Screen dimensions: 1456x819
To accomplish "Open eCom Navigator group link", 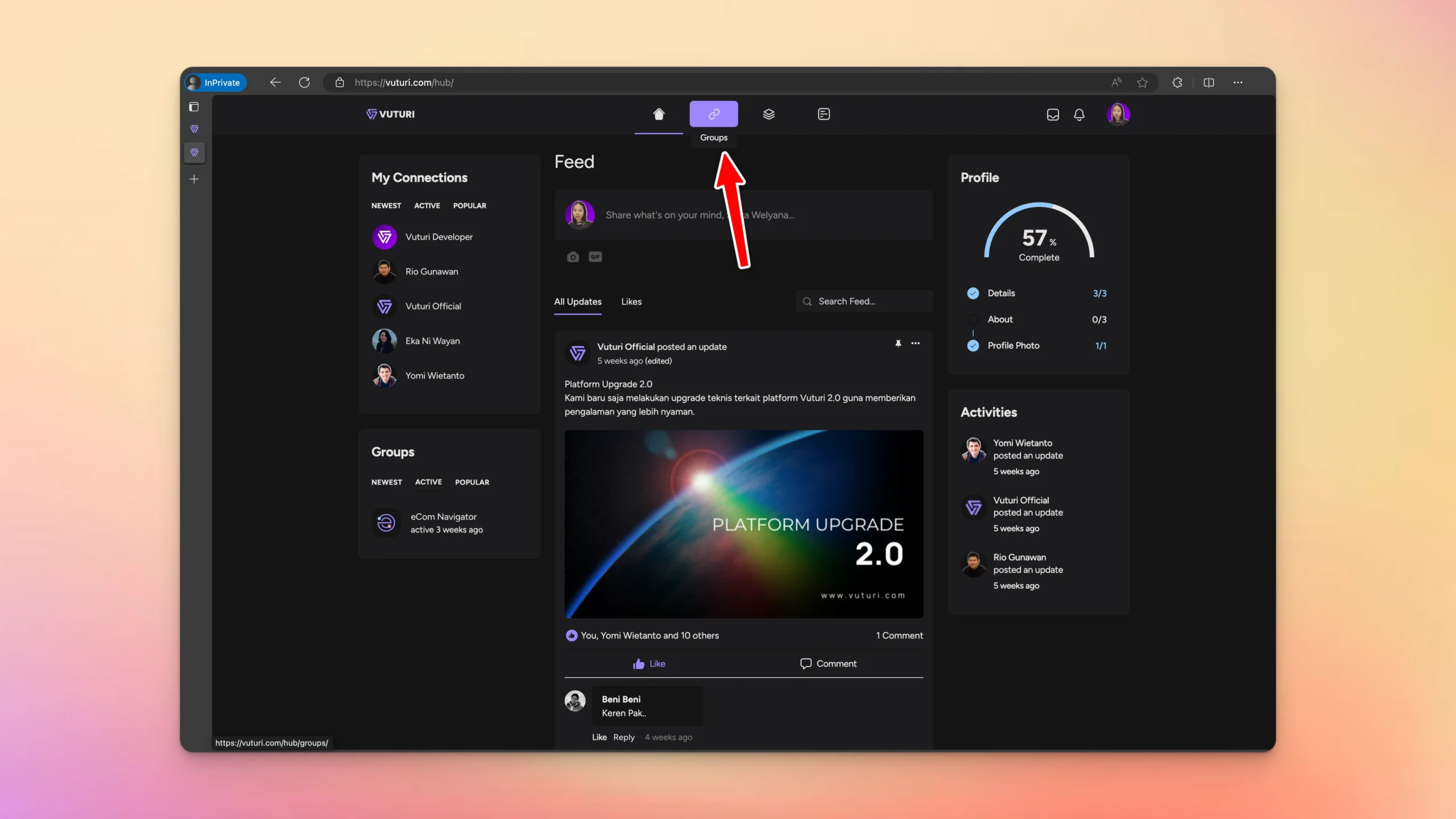I will (444, 517).
